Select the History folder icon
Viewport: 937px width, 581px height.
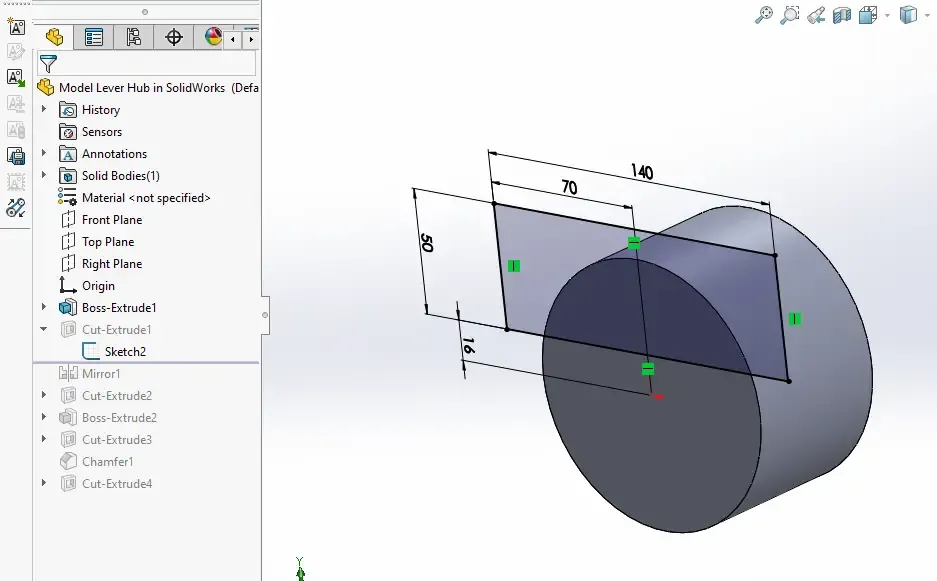point(68,110)
